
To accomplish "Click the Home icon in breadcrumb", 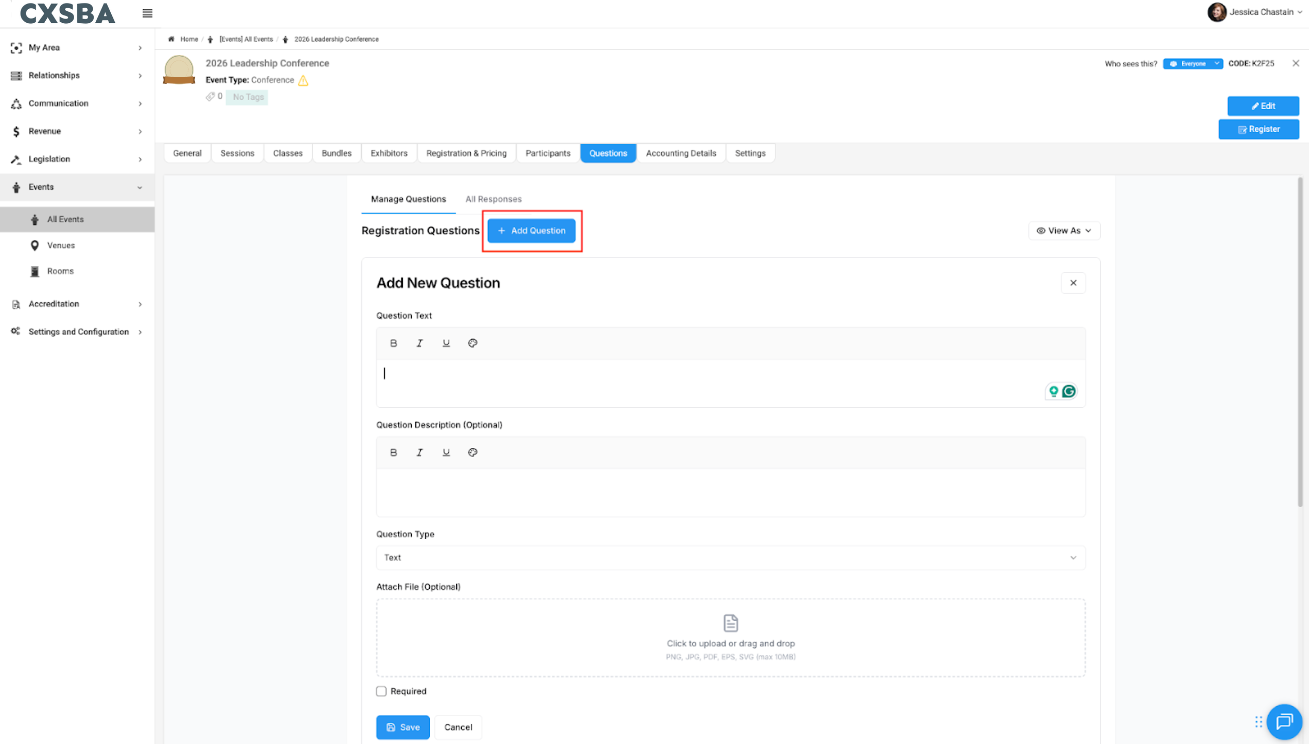I will (172, 39).
